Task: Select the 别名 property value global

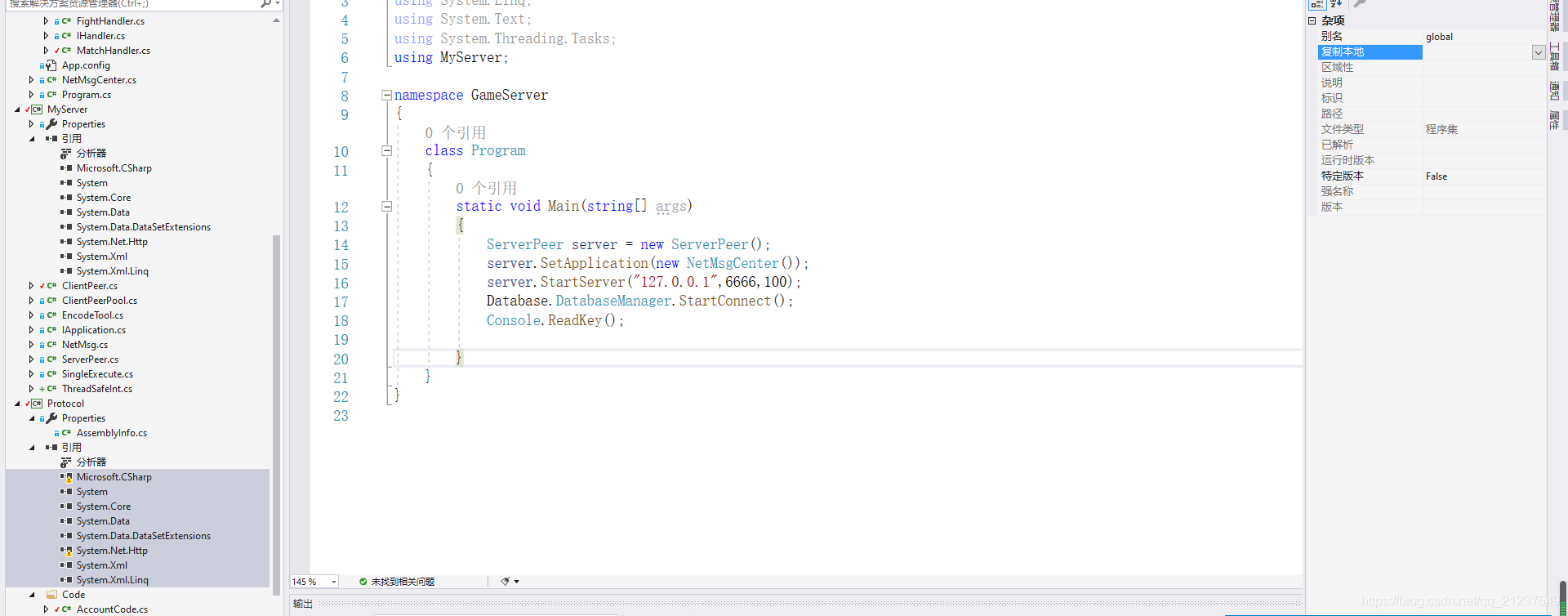Action: click(x=1439, y=37)
